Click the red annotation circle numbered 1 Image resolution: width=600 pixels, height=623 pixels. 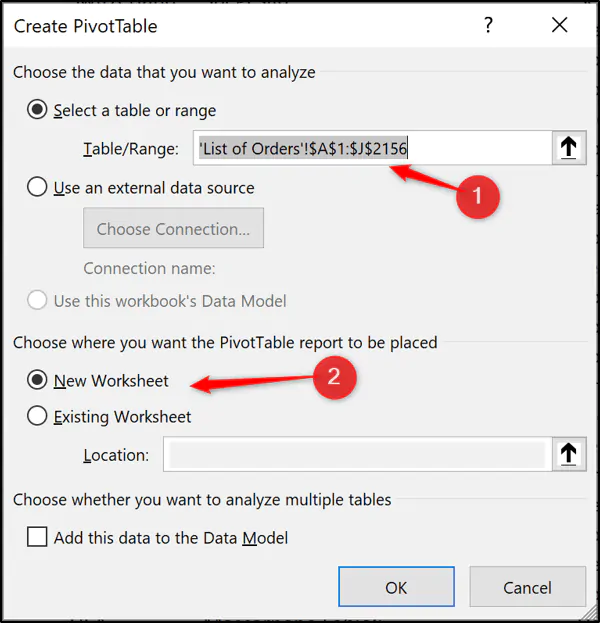478,196
